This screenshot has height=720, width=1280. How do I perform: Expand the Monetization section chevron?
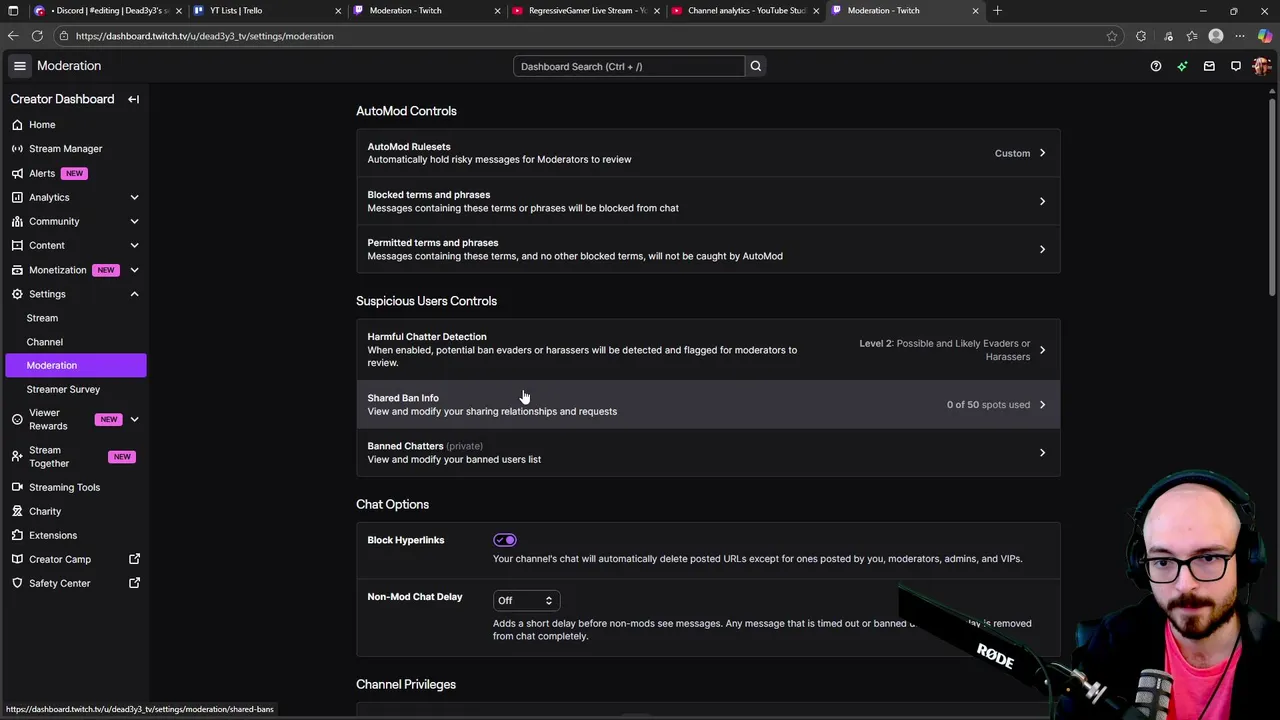(x=134, y=270)
